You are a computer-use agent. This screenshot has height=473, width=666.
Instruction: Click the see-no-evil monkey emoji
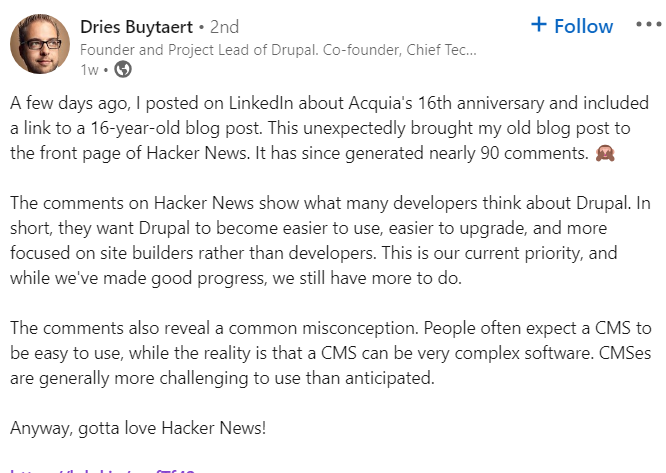(605, 153)
